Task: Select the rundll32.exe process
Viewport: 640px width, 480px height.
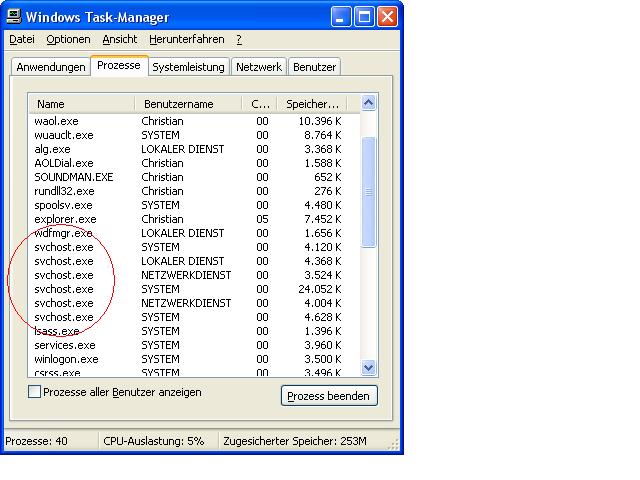Action: pos(194,191)
